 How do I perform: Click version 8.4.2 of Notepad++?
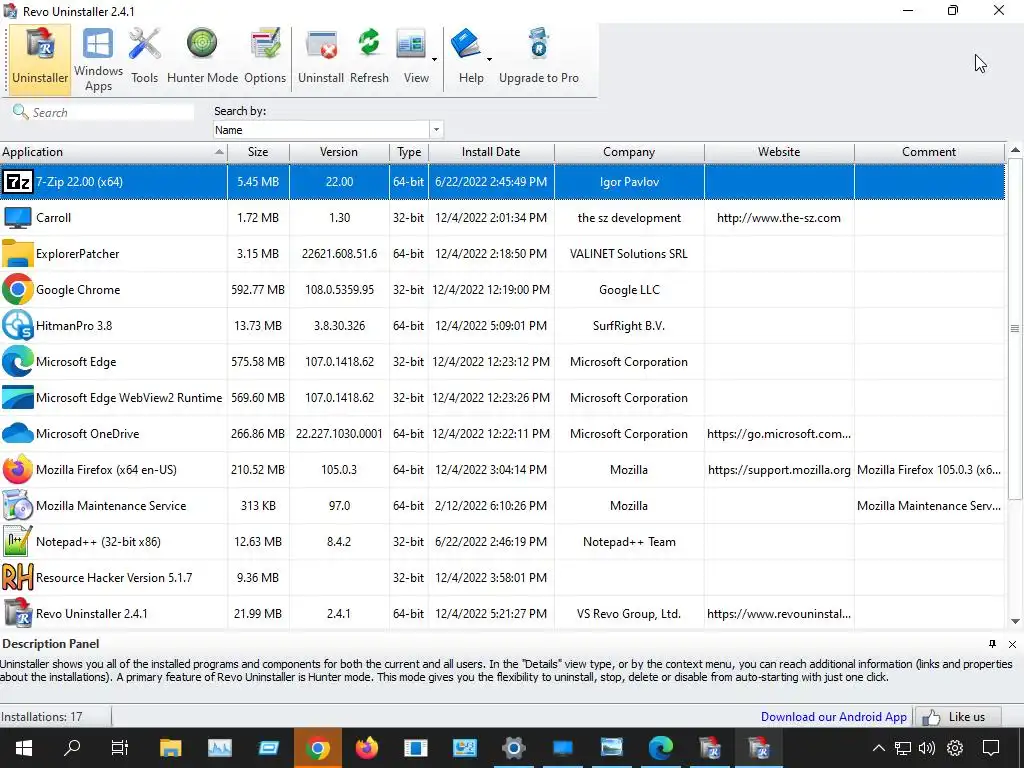pos(339,542)
